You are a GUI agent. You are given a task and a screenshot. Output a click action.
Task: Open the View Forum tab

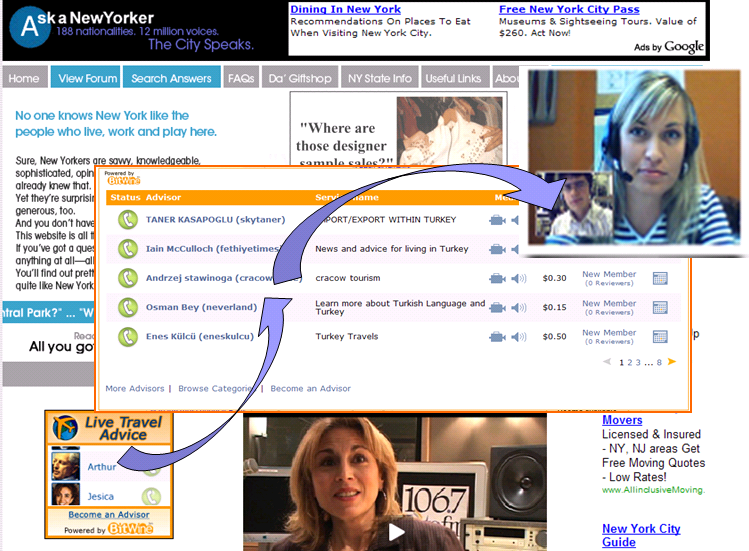[87, 78]
